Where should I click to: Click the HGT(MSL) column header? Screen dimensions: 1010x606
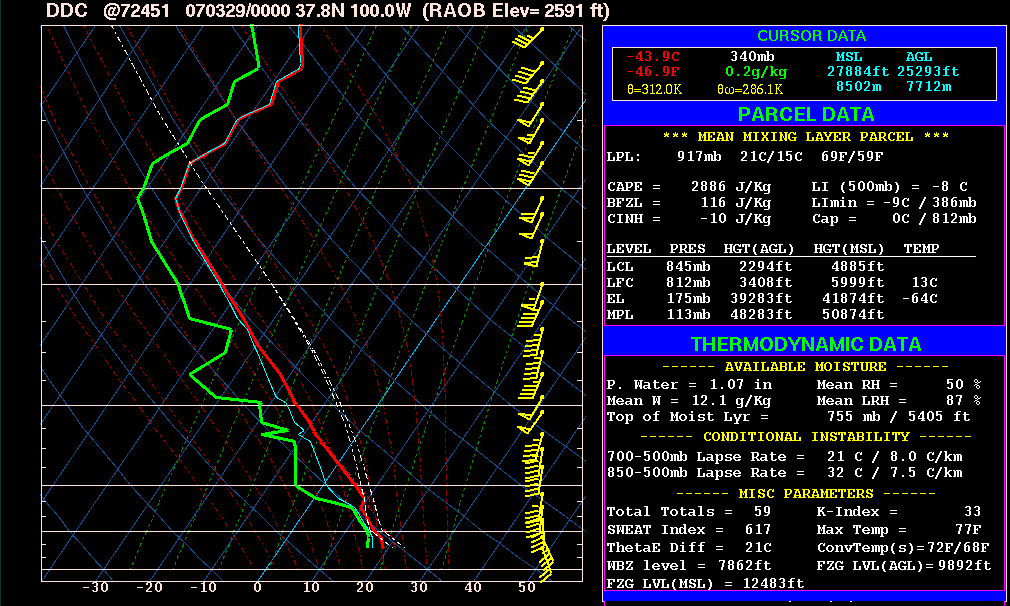point(849,249)
